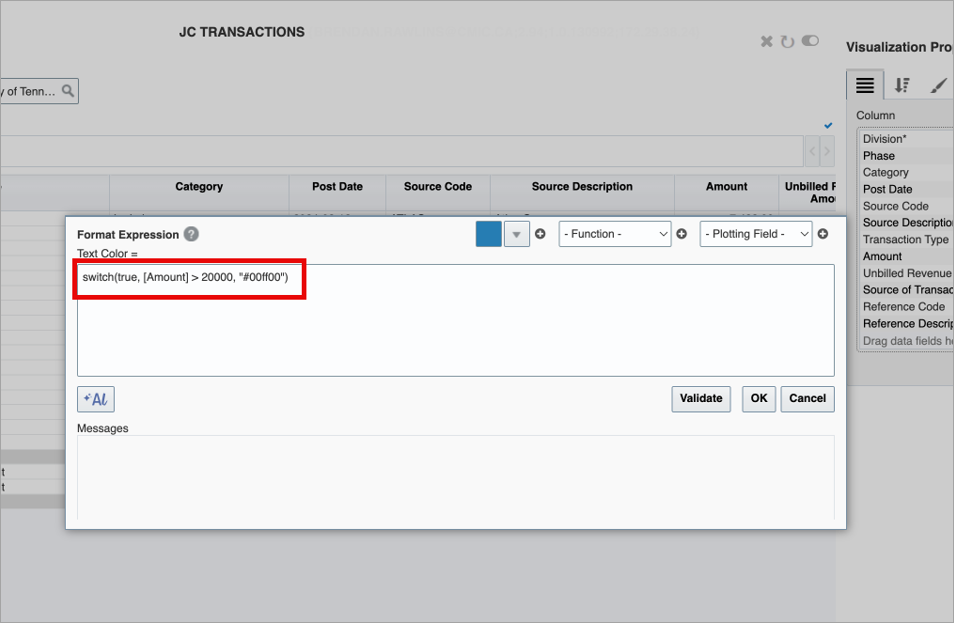This screenshot has width=954, height=623.
Task: Click the Validate button
Action: pos(701,399)
